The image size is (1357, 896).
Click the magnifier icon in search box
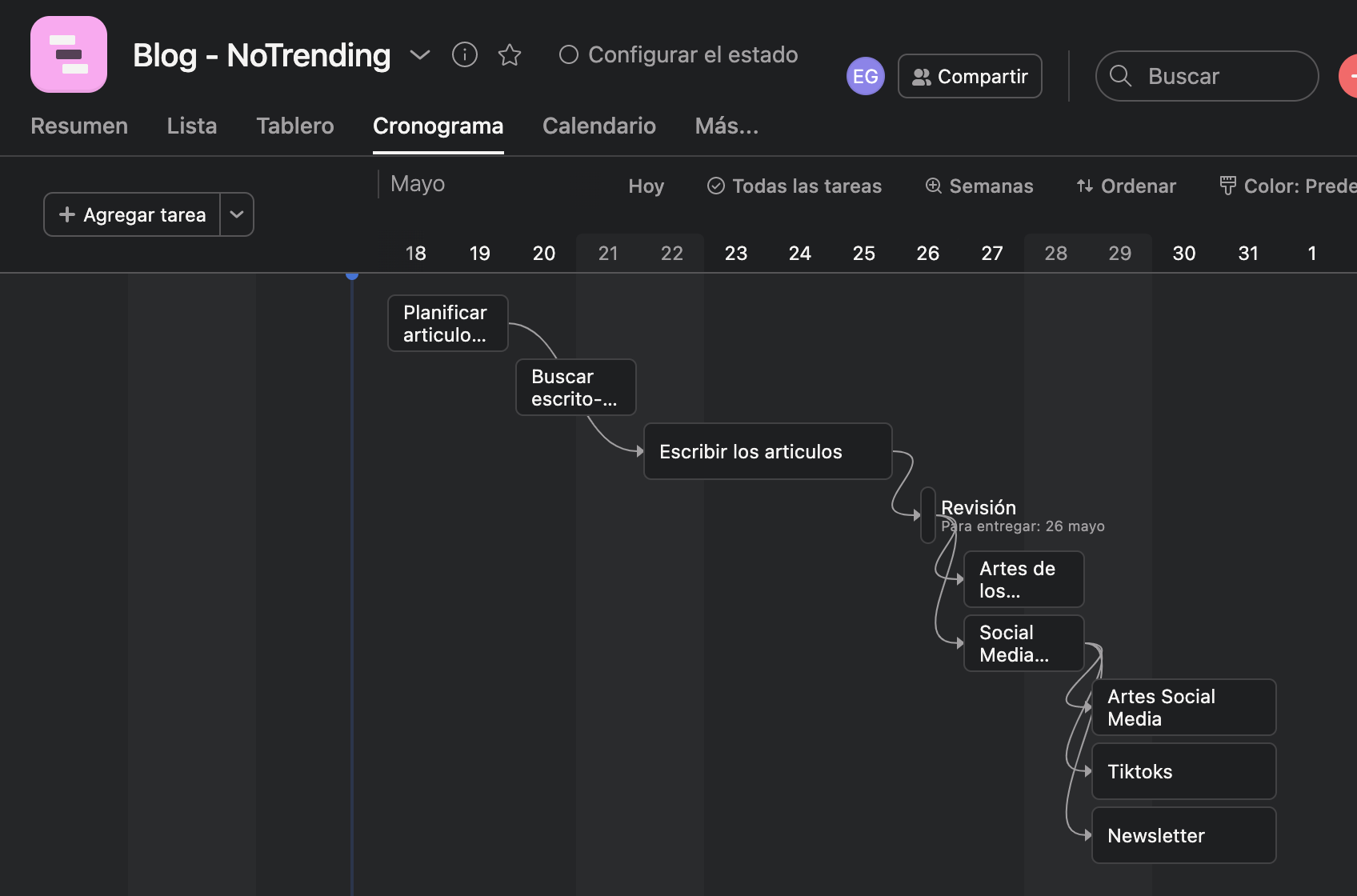tap(1121, 76)
